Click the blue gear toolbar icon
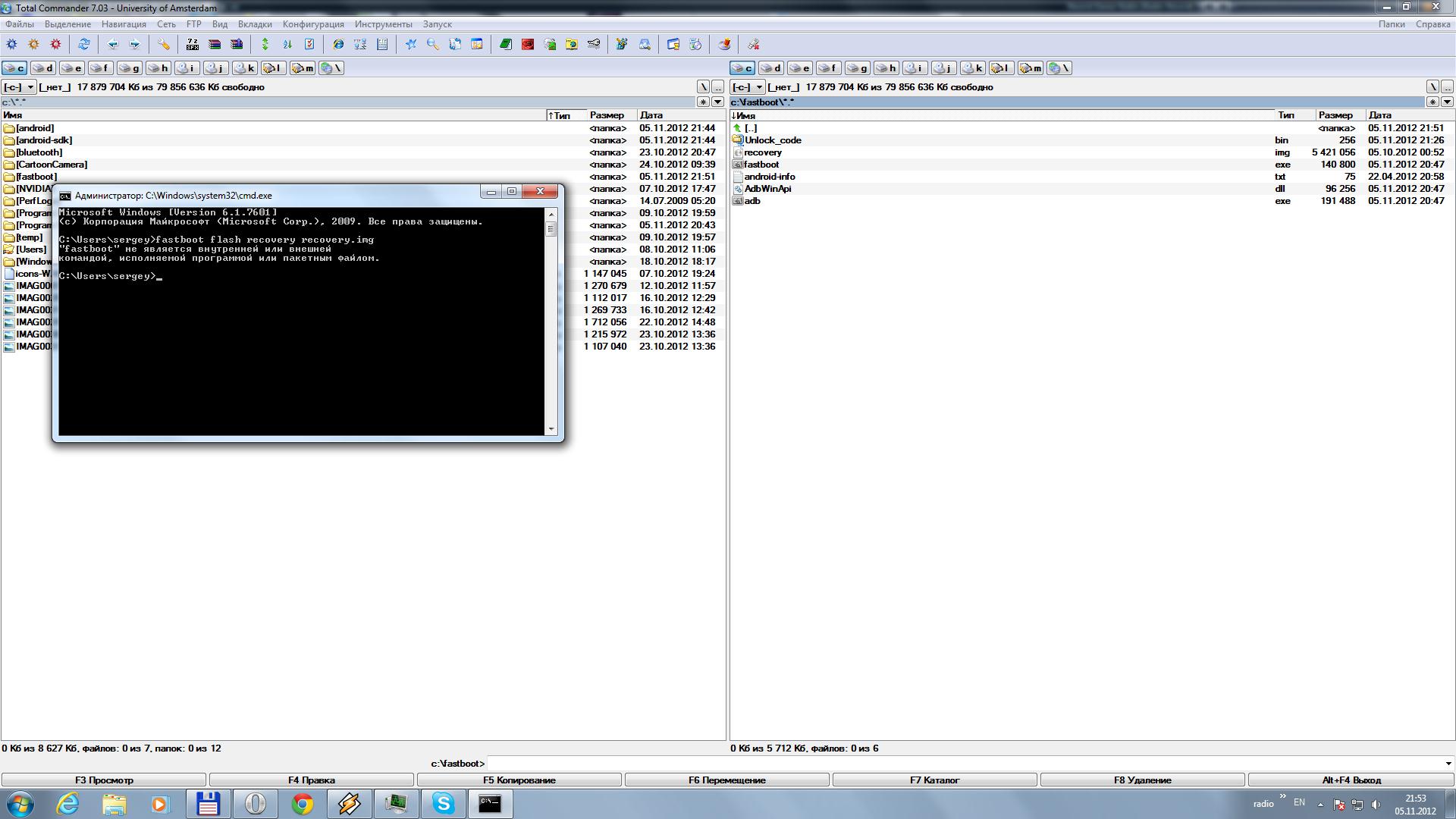This screenshot has width=1456, height=819. tap(11, 45)
